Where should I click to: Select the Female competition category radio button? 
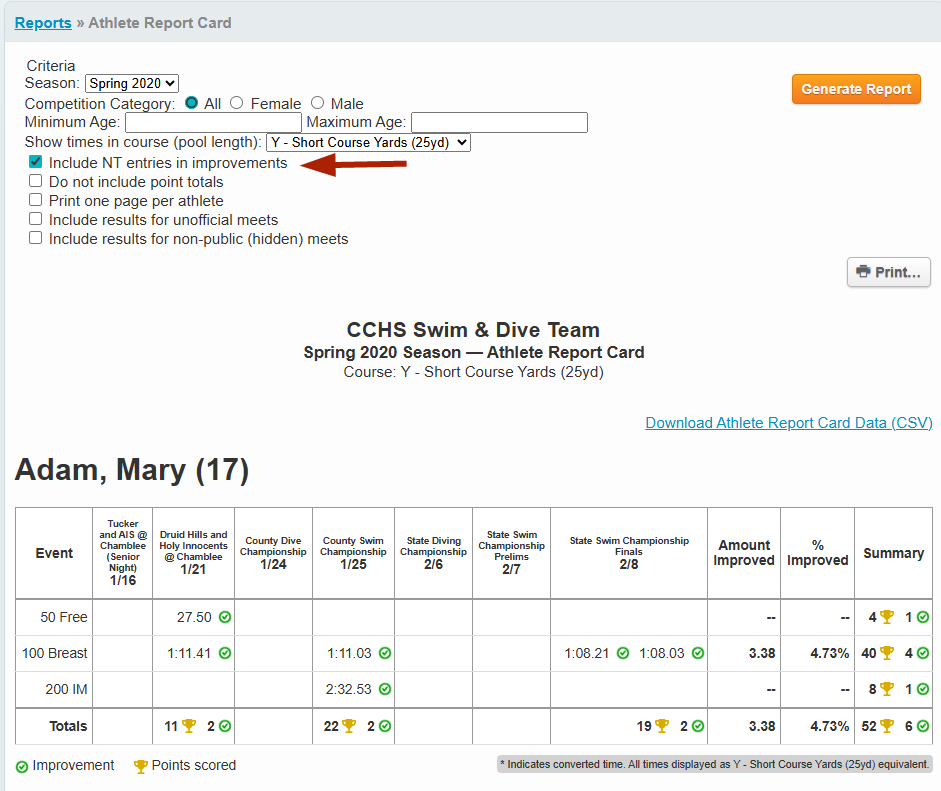[236, 103]
